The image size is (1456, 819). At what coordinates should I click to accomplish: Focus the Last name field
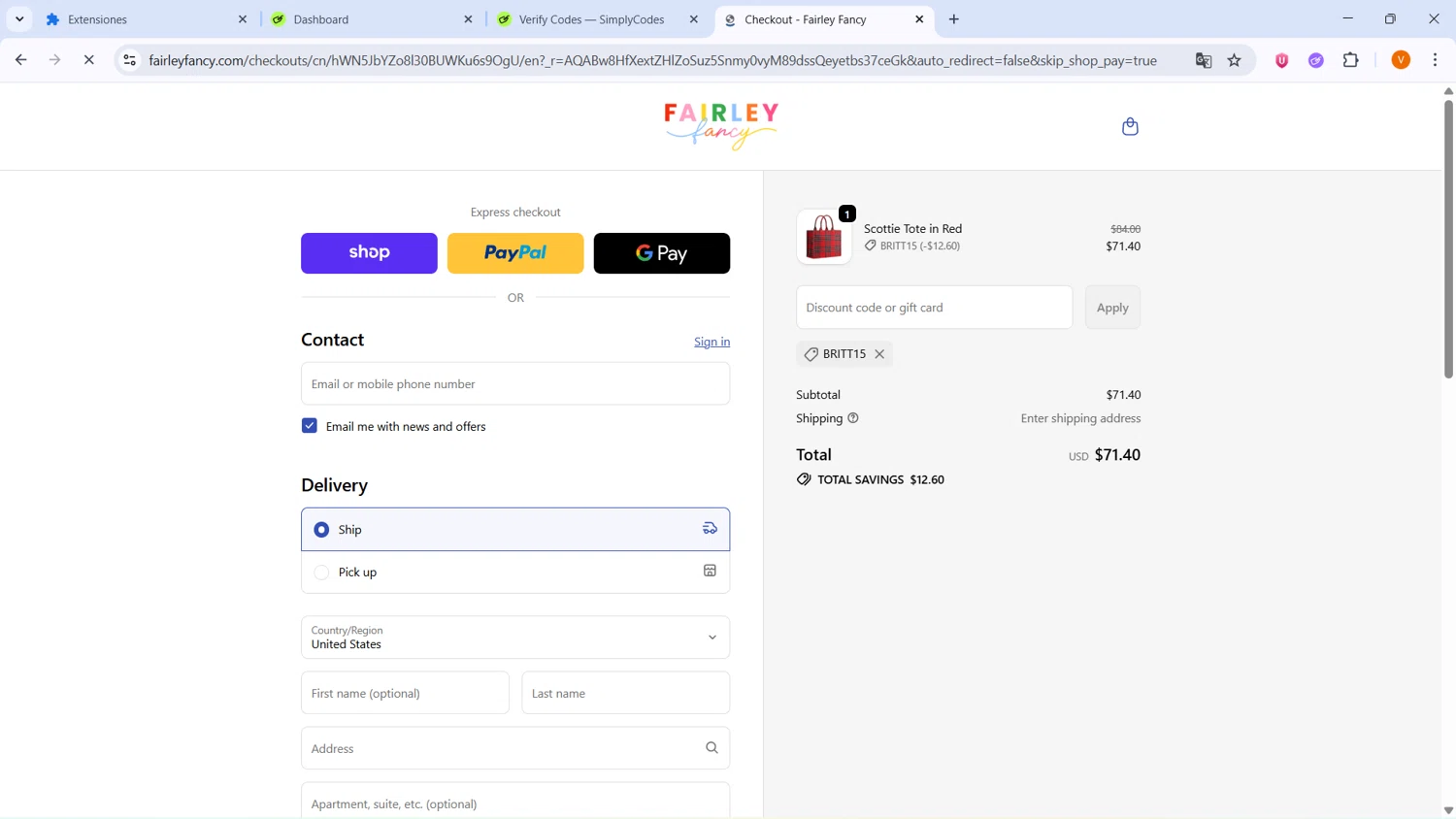point(626,693)
